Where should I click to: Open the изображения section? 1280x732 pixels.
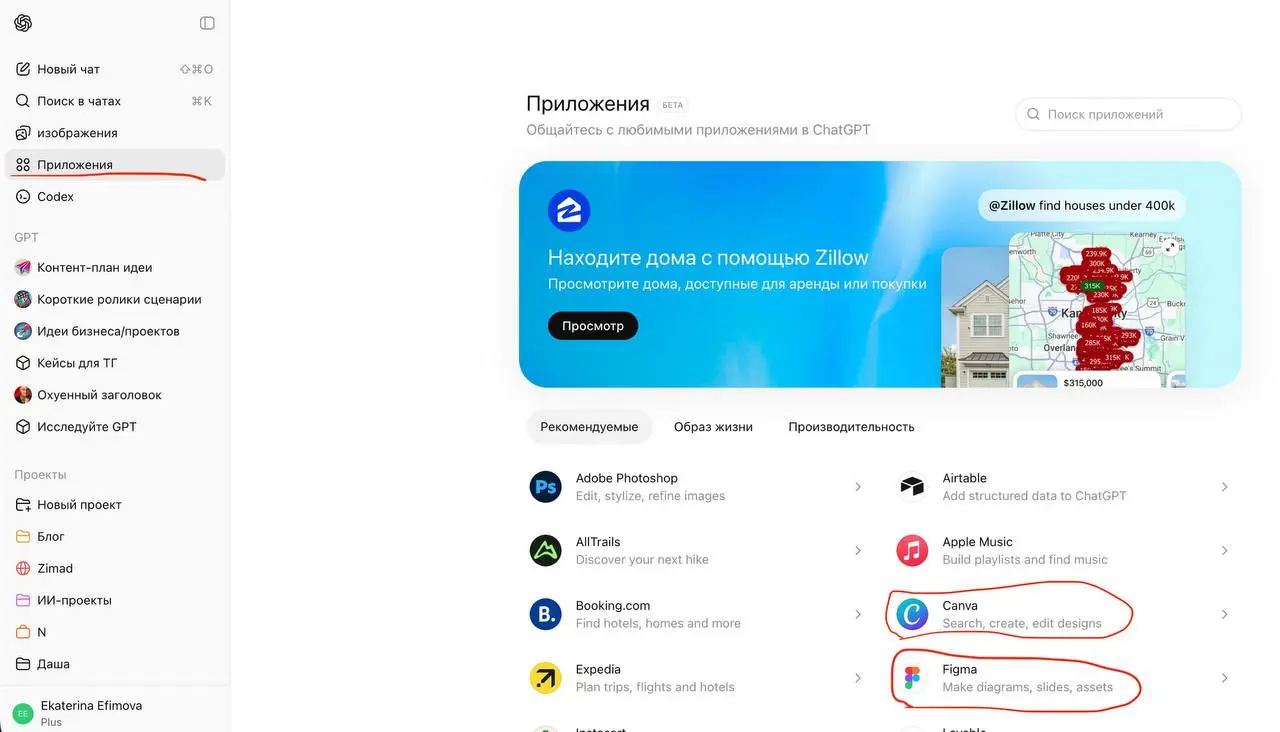click(x=115, y=133)
